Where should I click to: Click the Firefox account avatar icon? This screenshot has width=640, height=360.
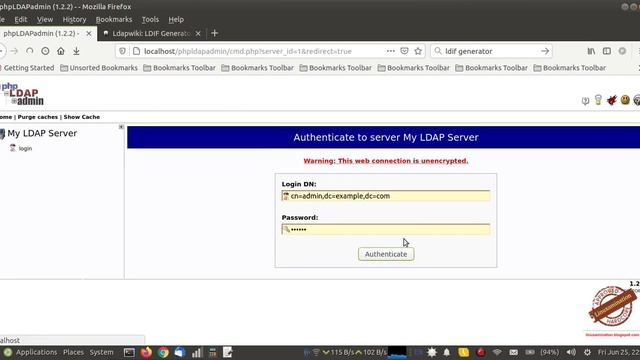click(622, 51)
